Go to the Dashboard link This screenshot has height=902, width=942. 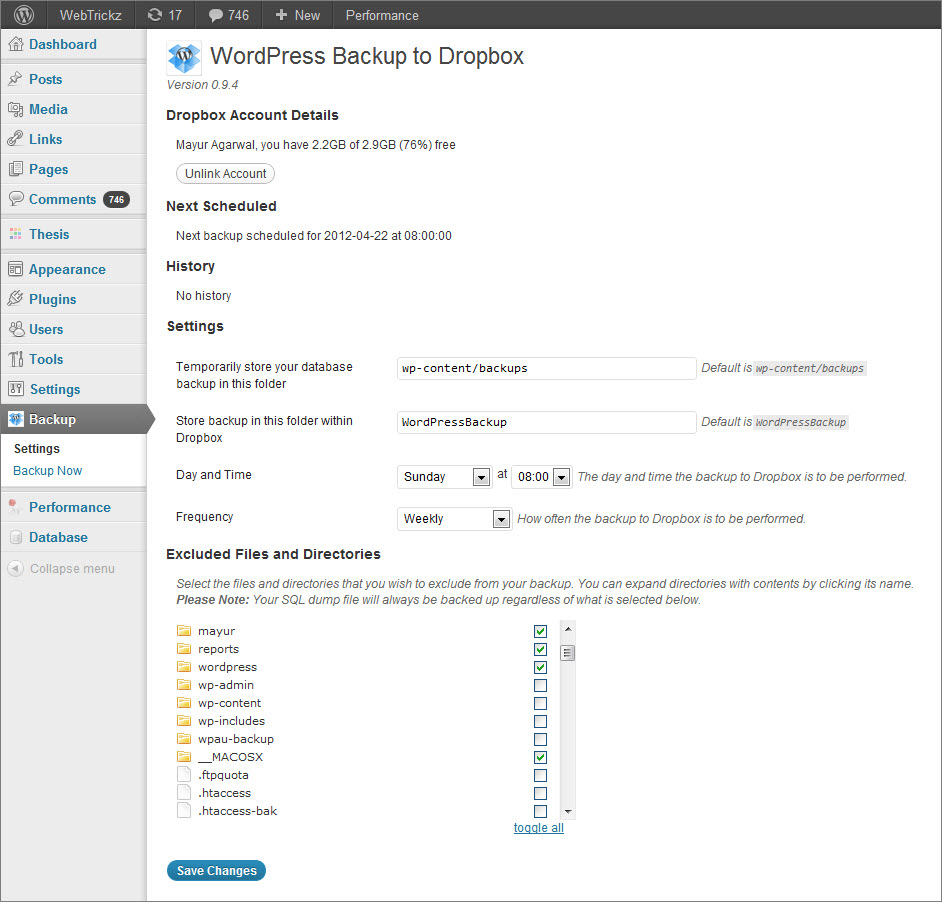tap(63, 44)
